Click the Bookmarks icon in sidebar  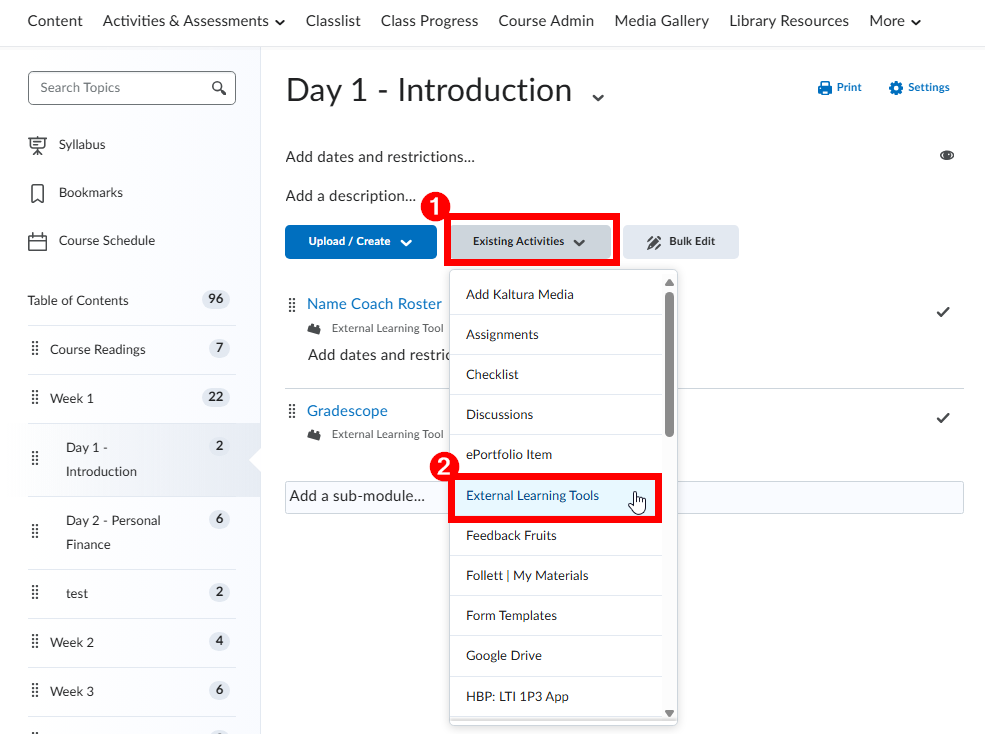tap(38, 193)
